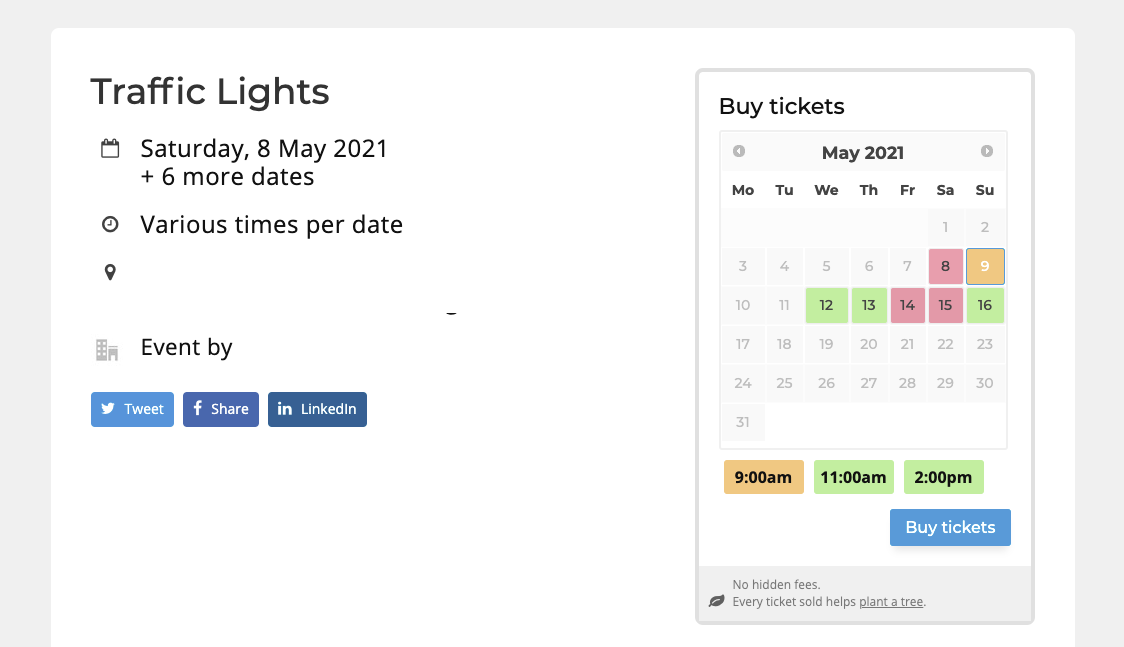Click the calendar icon beside the date
1124x647 pixels.
[110, 148]
